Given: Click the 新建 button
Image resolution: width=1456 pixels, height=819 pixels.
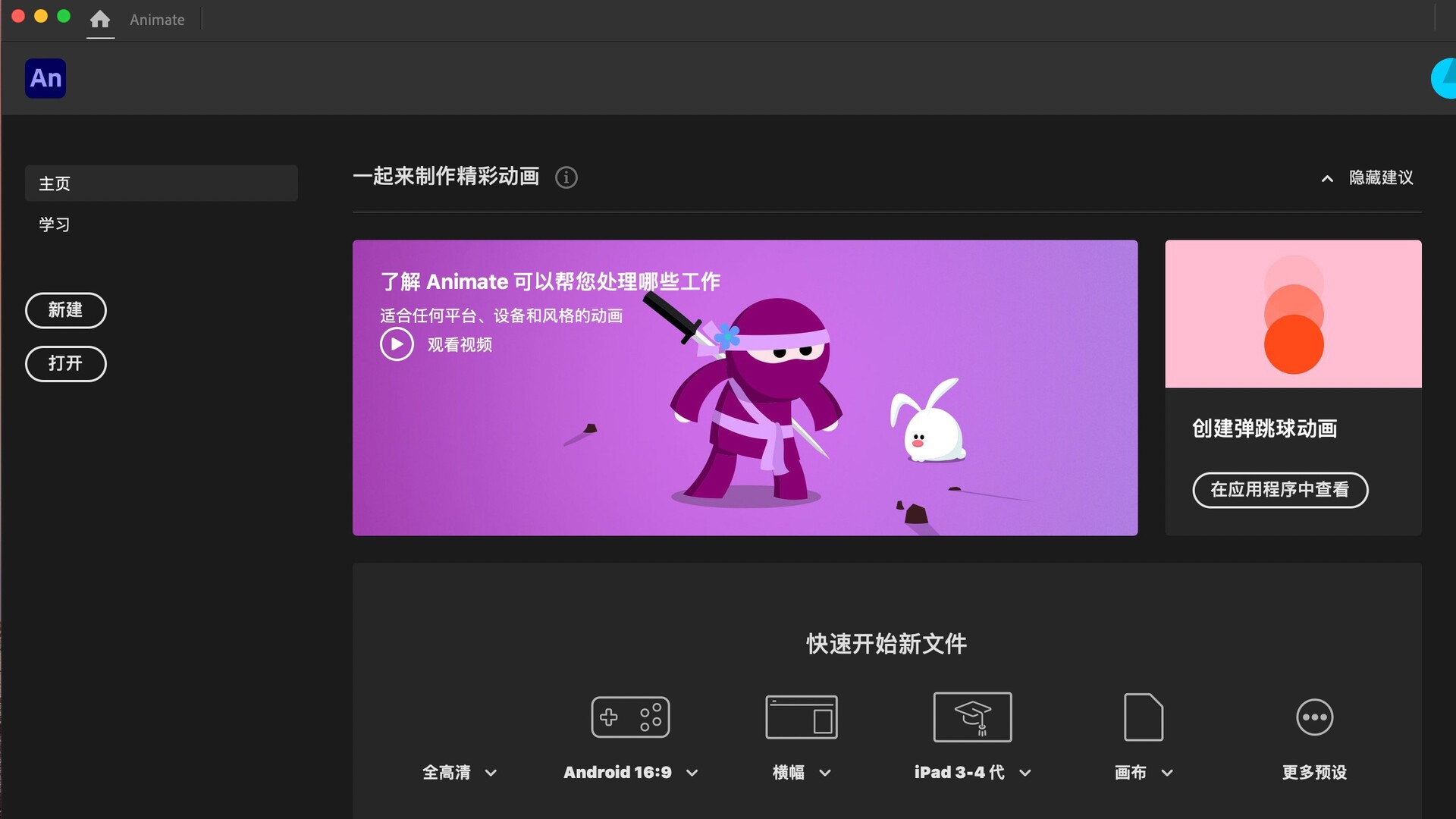Looking at the screenshot, I should click(66, 310).
